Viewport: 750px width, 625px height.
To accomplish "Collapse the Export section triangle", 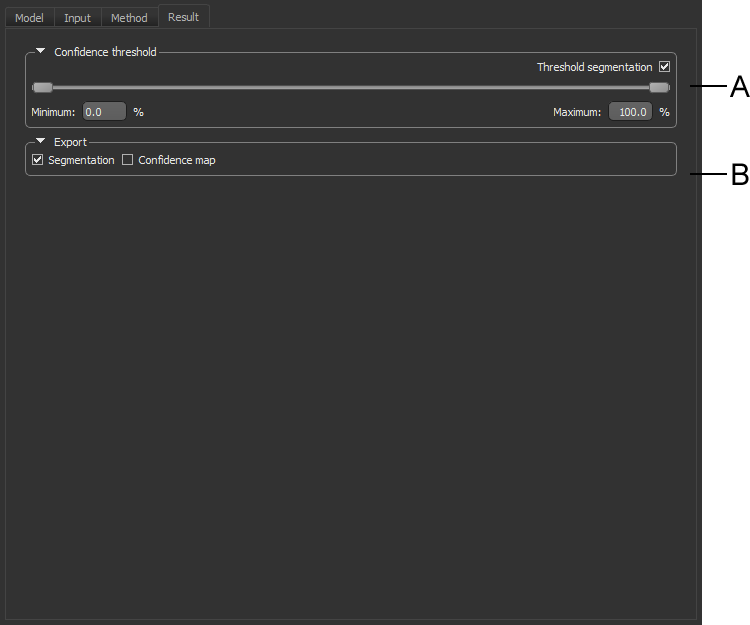I will coord(41,142).
